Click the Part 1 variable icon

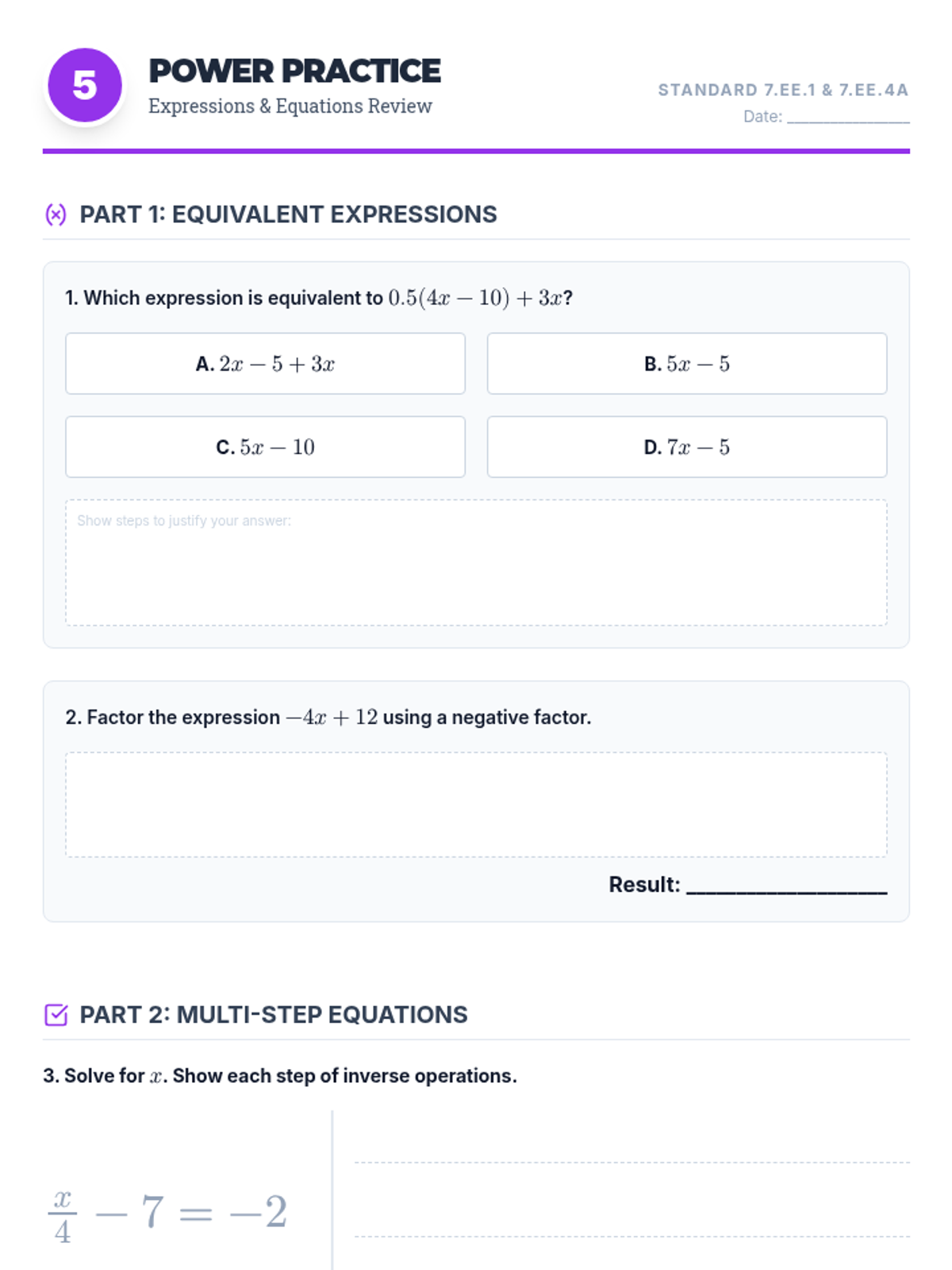(56, 214)
